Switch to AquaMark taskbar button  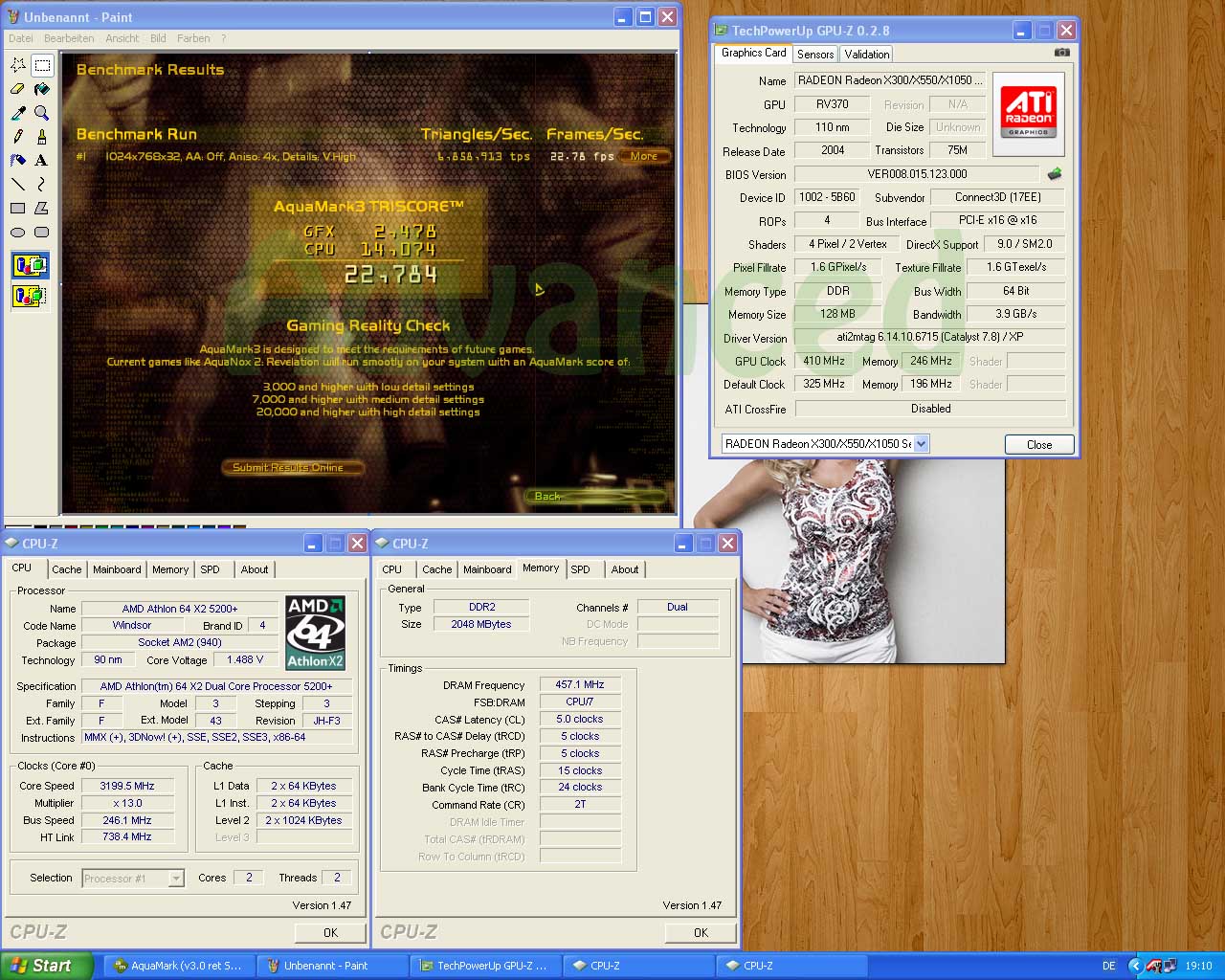point(180,966)
